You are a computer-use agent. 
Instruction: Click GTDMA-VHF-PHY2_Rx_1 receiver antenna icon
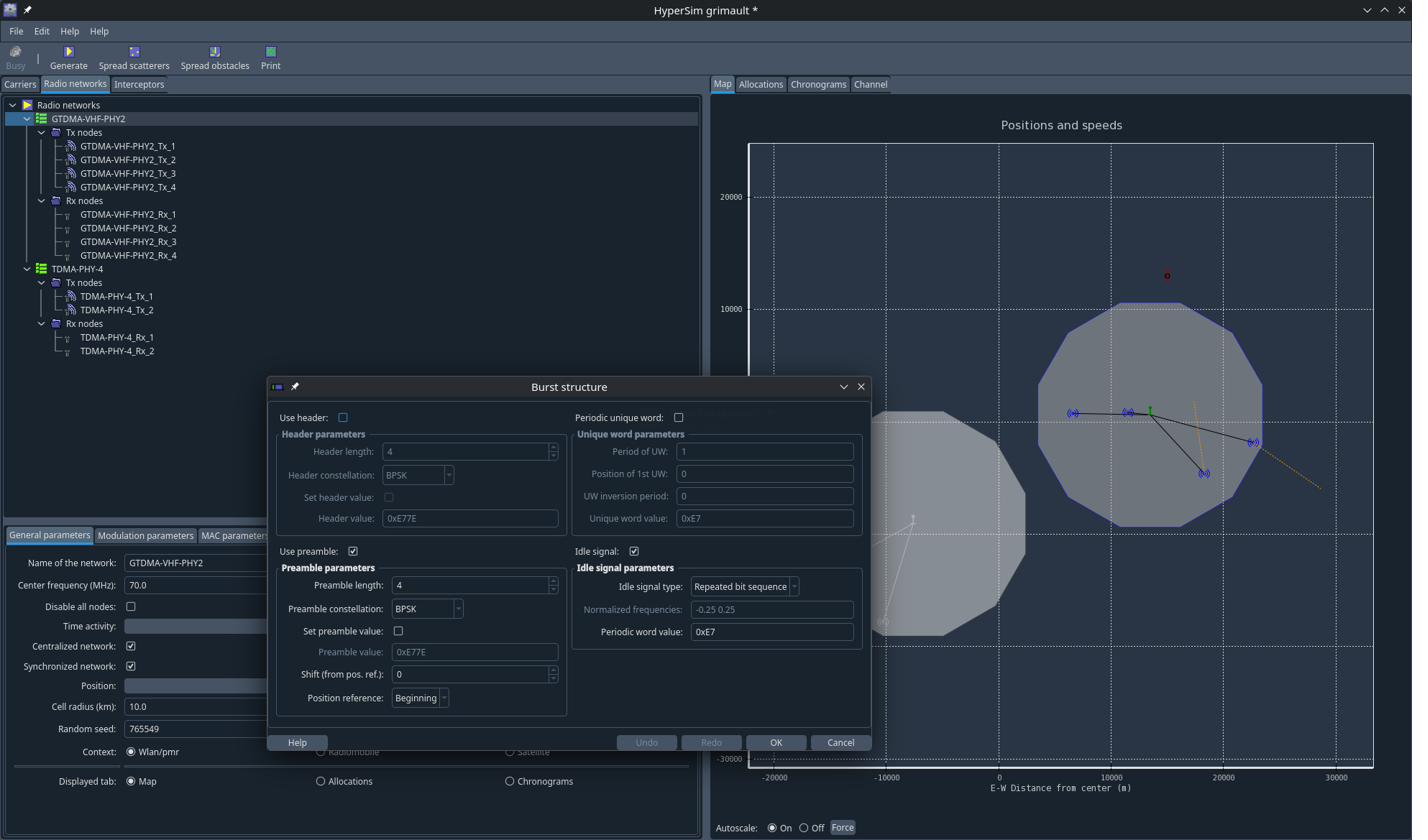tap(68, 215)
